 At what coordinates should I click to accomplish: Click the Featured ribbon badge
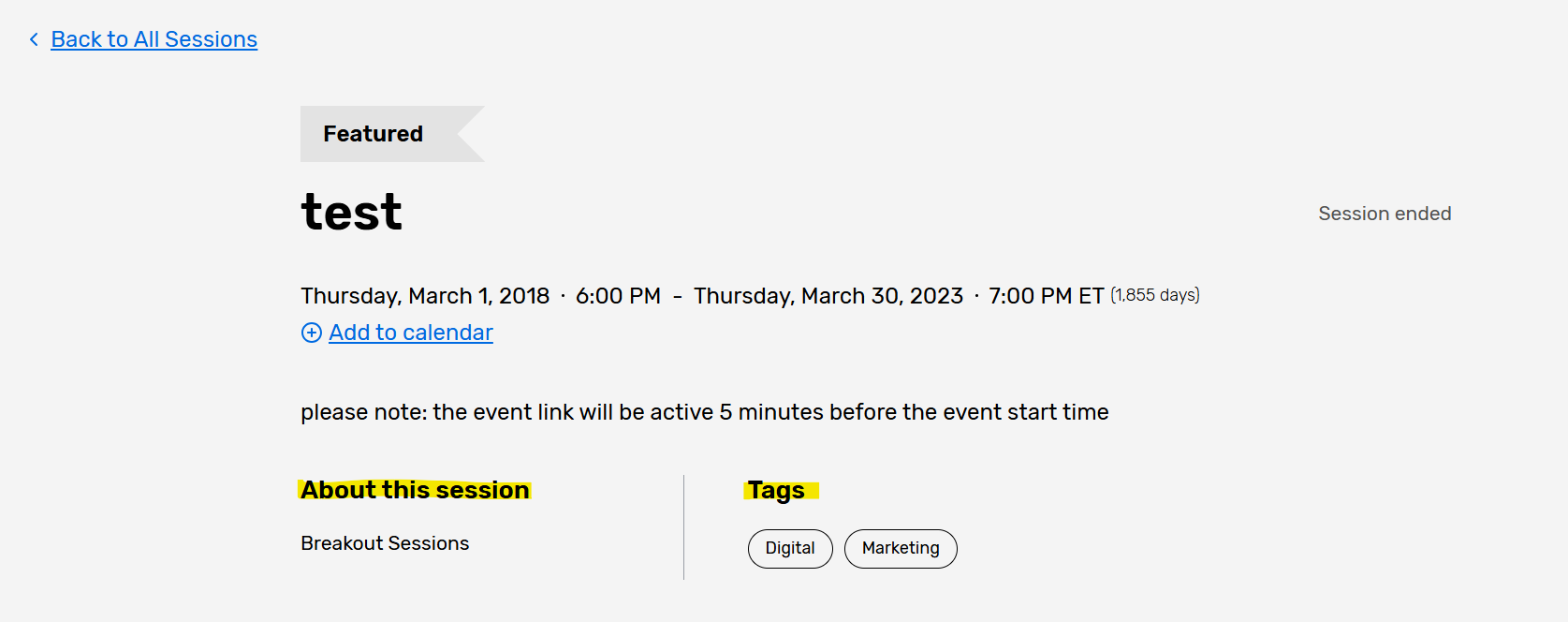[x=374, y=134]
